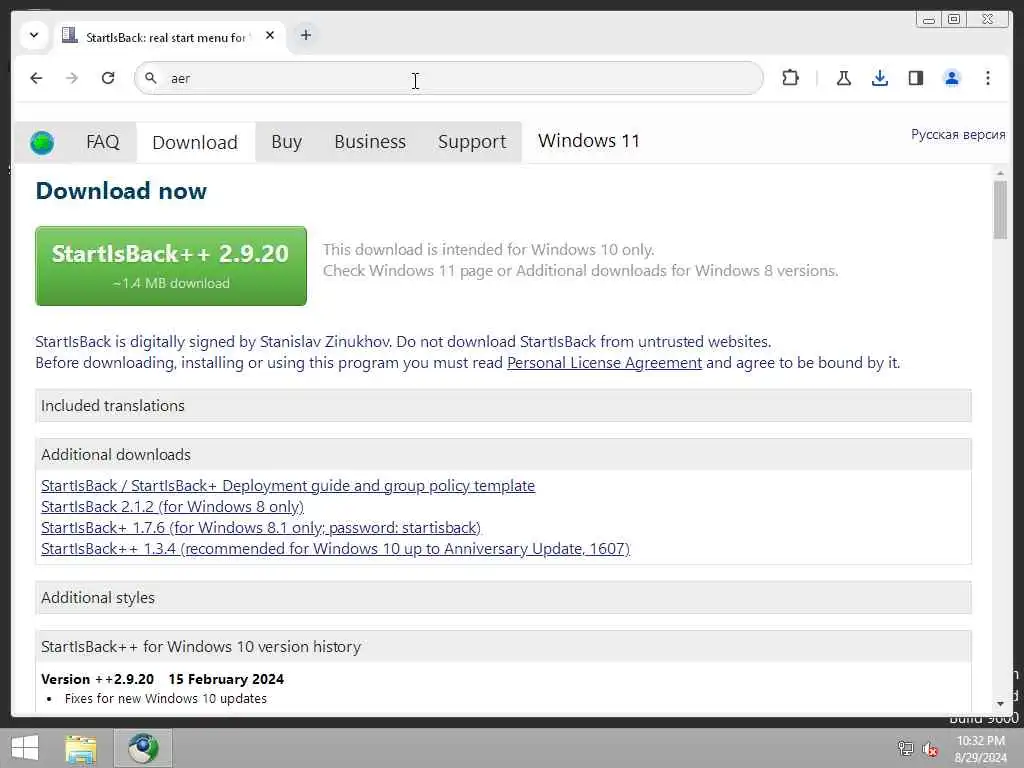Click the search magnifier in address bar
Image resolution: width=1024 pixels, height=768 pixels.
click(x=151, y=78)
